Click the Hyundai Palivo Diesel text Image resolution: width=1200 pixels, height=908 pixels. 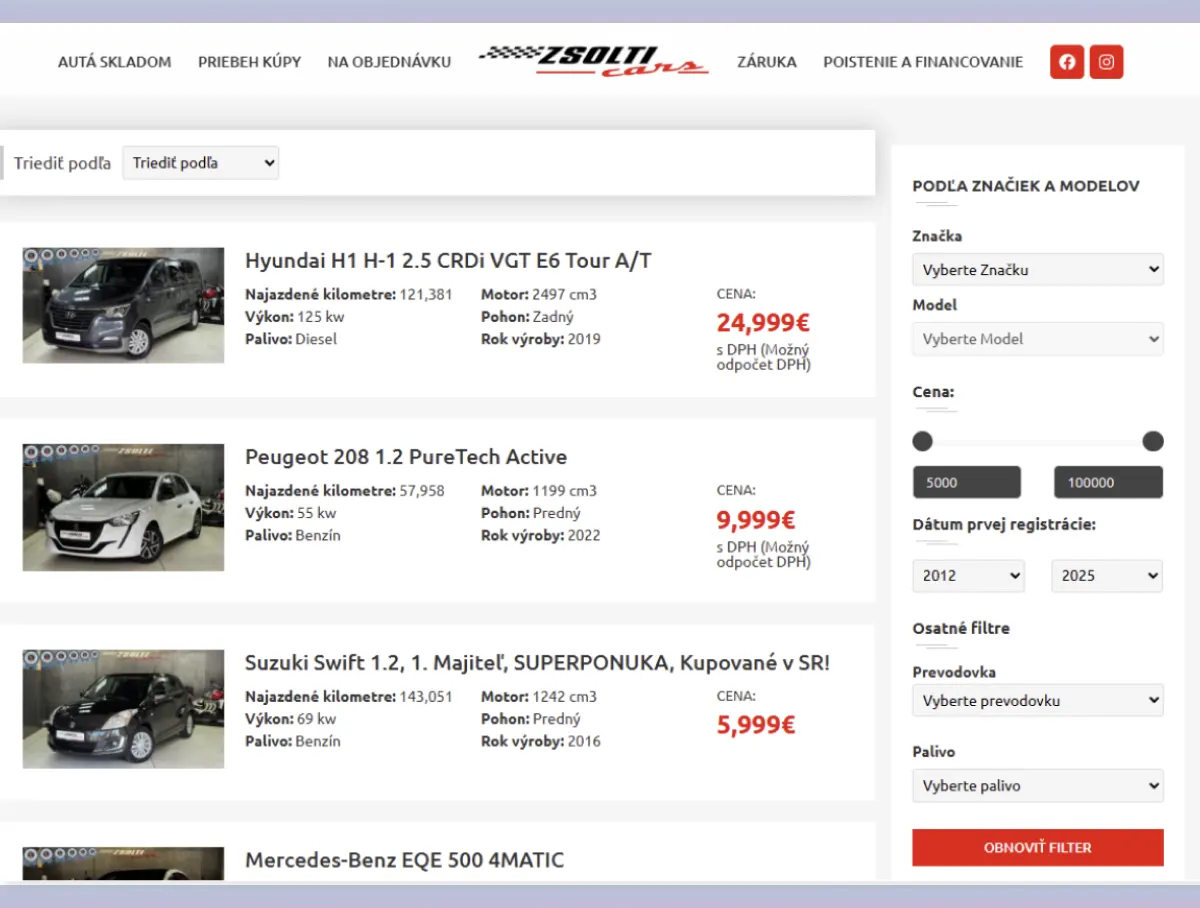[x=291, y=339]
